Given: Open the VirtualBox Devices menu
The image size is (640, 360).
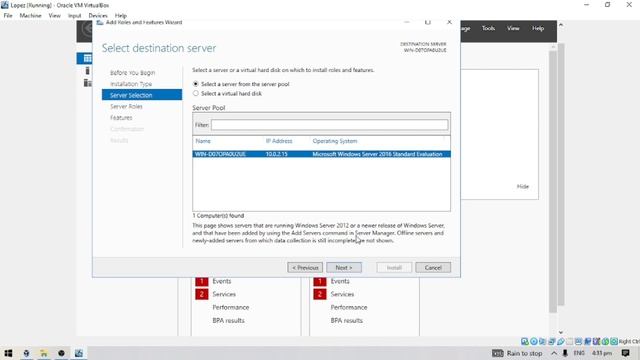Looking at the screenshot, I should 98,16.
